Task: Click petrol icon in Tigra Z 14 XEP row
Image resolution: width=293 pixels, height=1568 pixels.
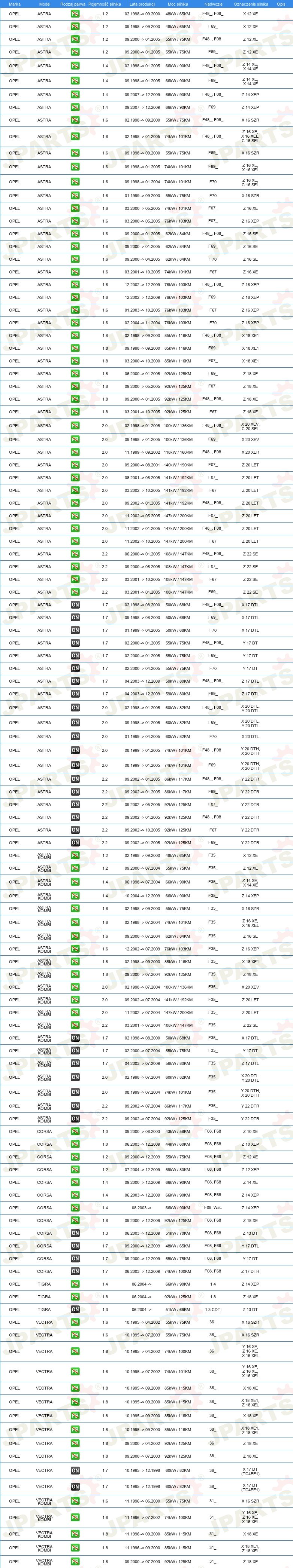Action: (x=75, y=1284)
